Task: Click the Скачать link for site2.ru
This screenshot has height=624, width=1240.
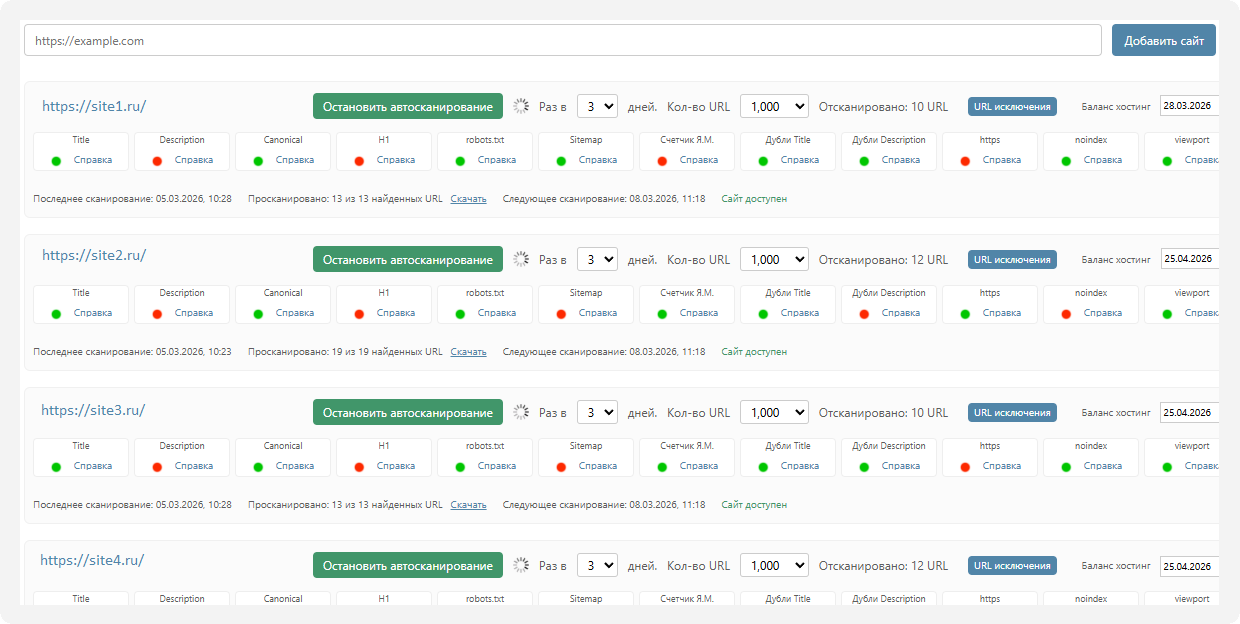Action: click(468, 352)
